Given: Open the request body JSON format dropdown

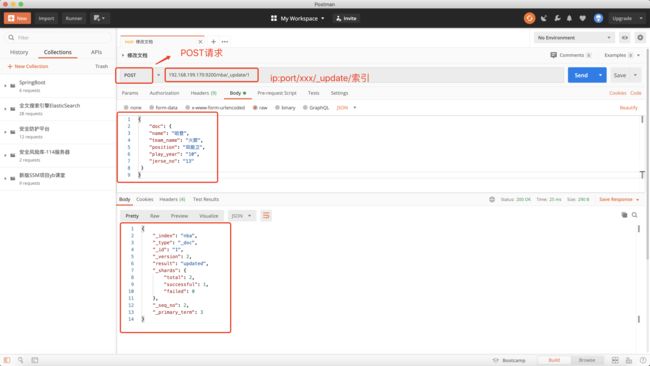Looking at the screenshot, I should (346, 108).
